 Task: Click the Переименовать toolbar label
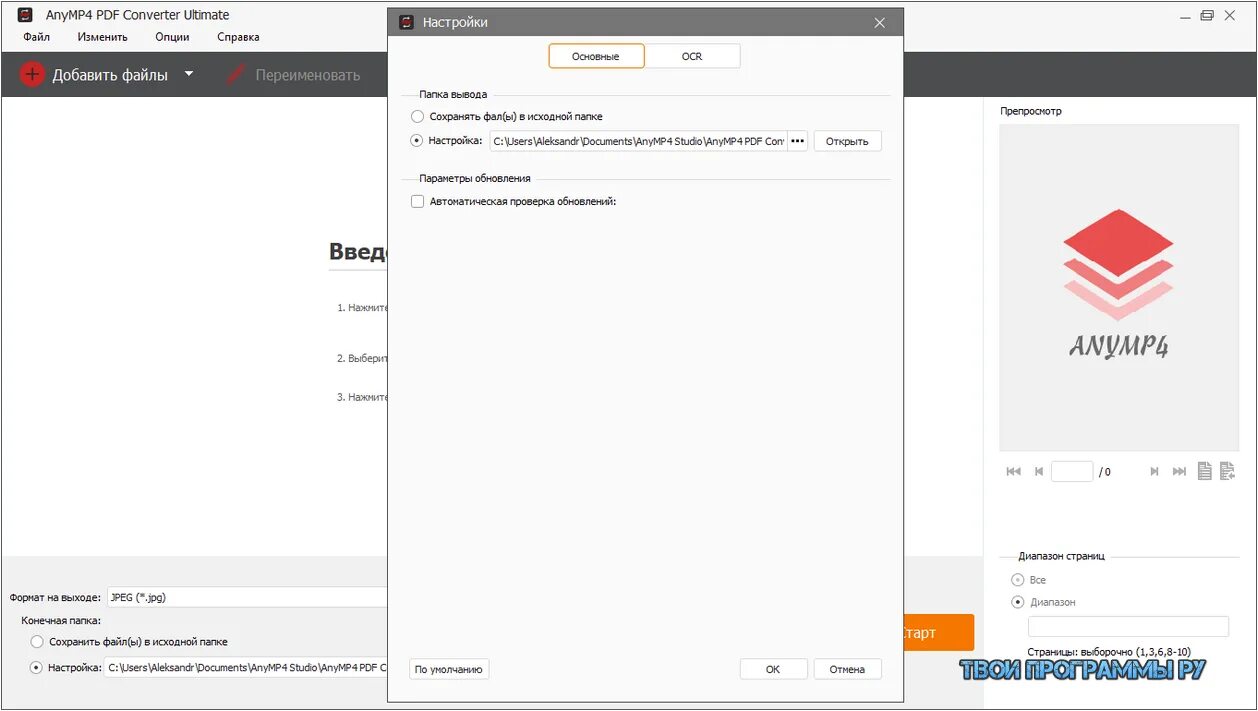tap(308, 75)
